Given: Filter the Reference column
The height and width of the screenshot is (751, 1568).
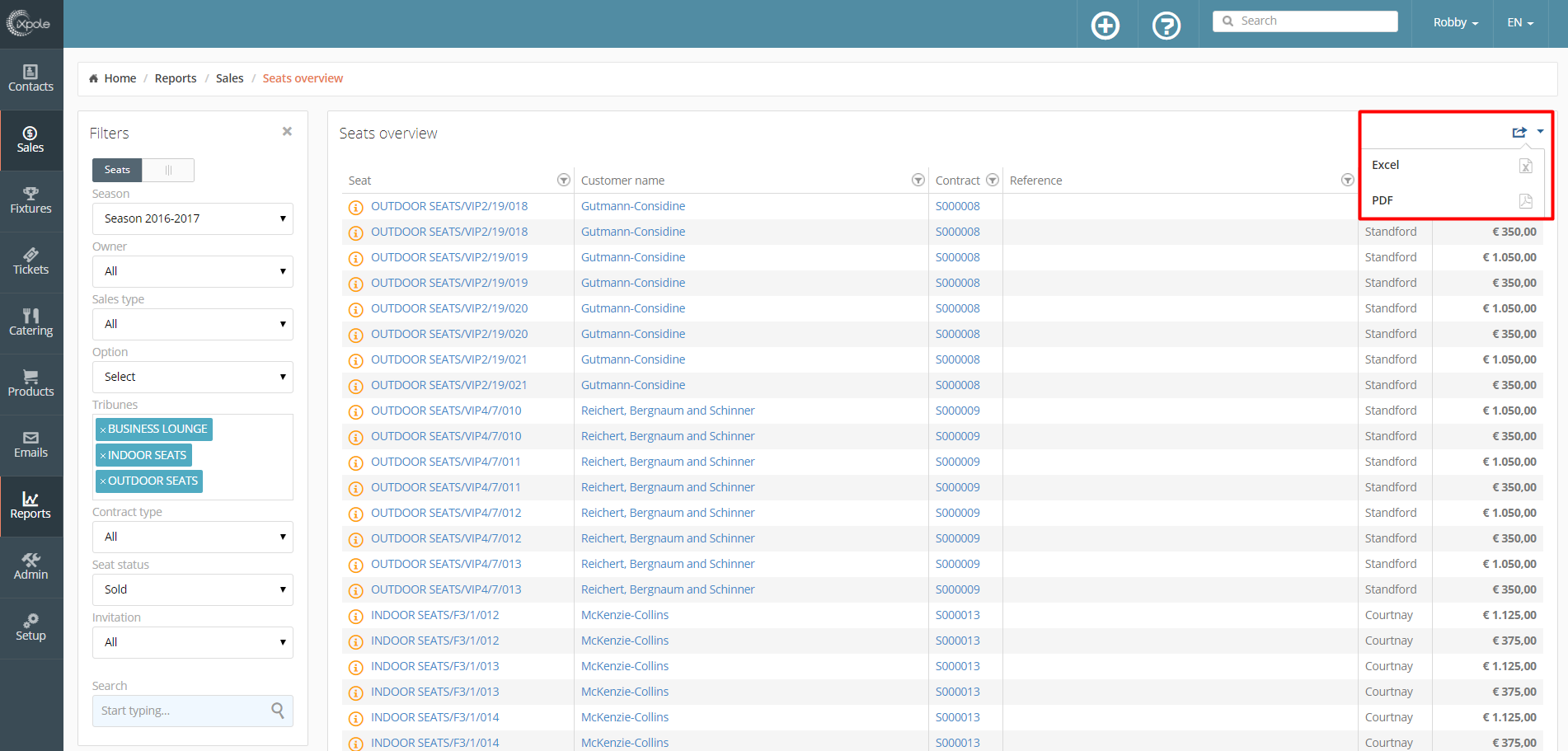Looking at the screenshot, I should [1348, 180].
